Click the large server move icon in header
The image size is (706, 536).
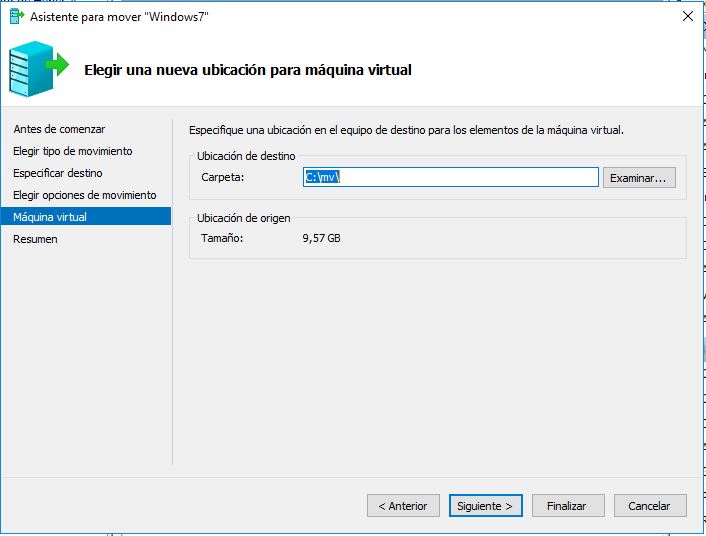pyautogui.click(x=39, y=68)
